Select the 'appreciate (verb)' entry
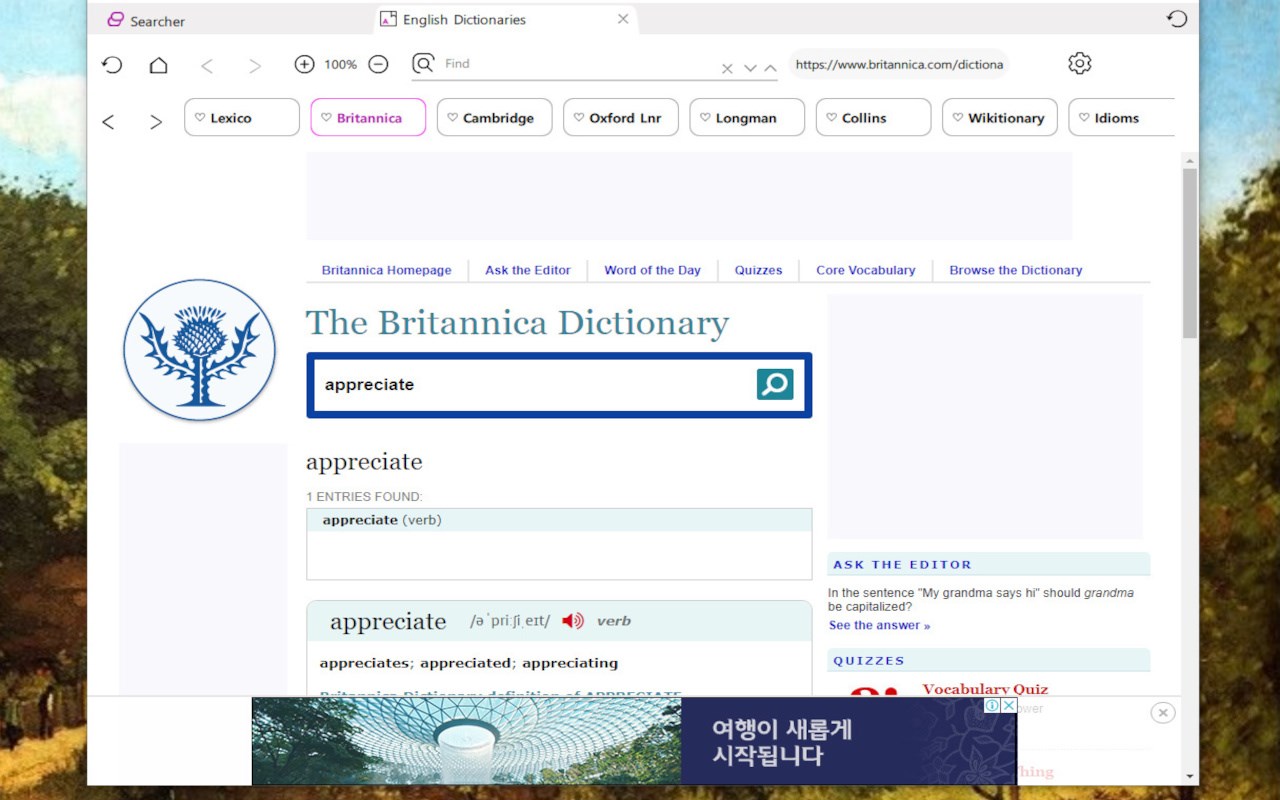The width and height of the screenshot is (1280, 800). [559, 520]
